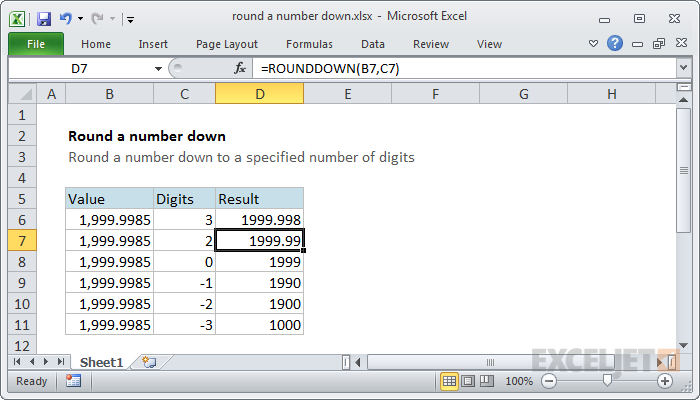Select row 11 header
This screenshot has width=700, height=400.
coord(22,325)
